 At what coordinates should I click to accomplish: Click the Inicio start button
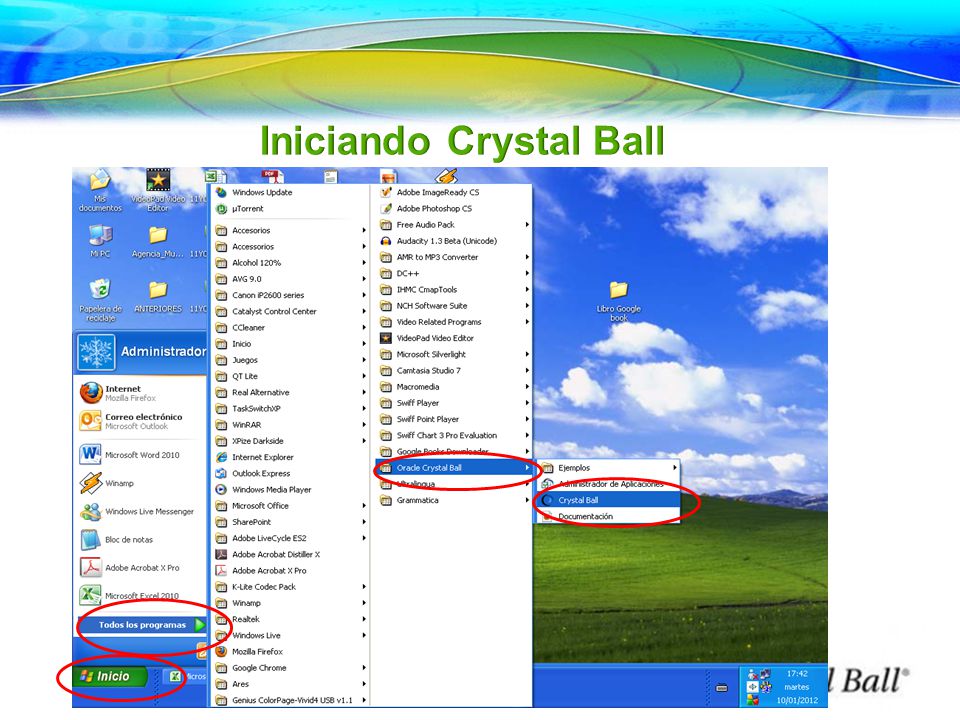(111, 677)
